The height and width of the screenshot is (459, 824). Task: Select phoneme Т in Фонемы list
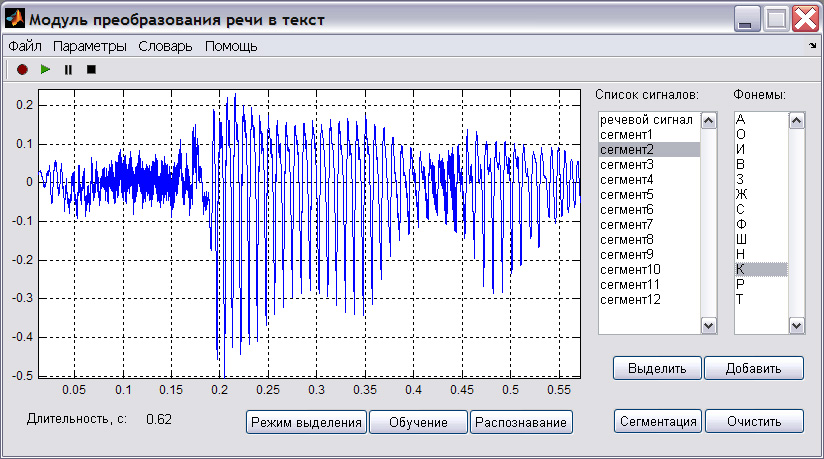pos(761,299)
